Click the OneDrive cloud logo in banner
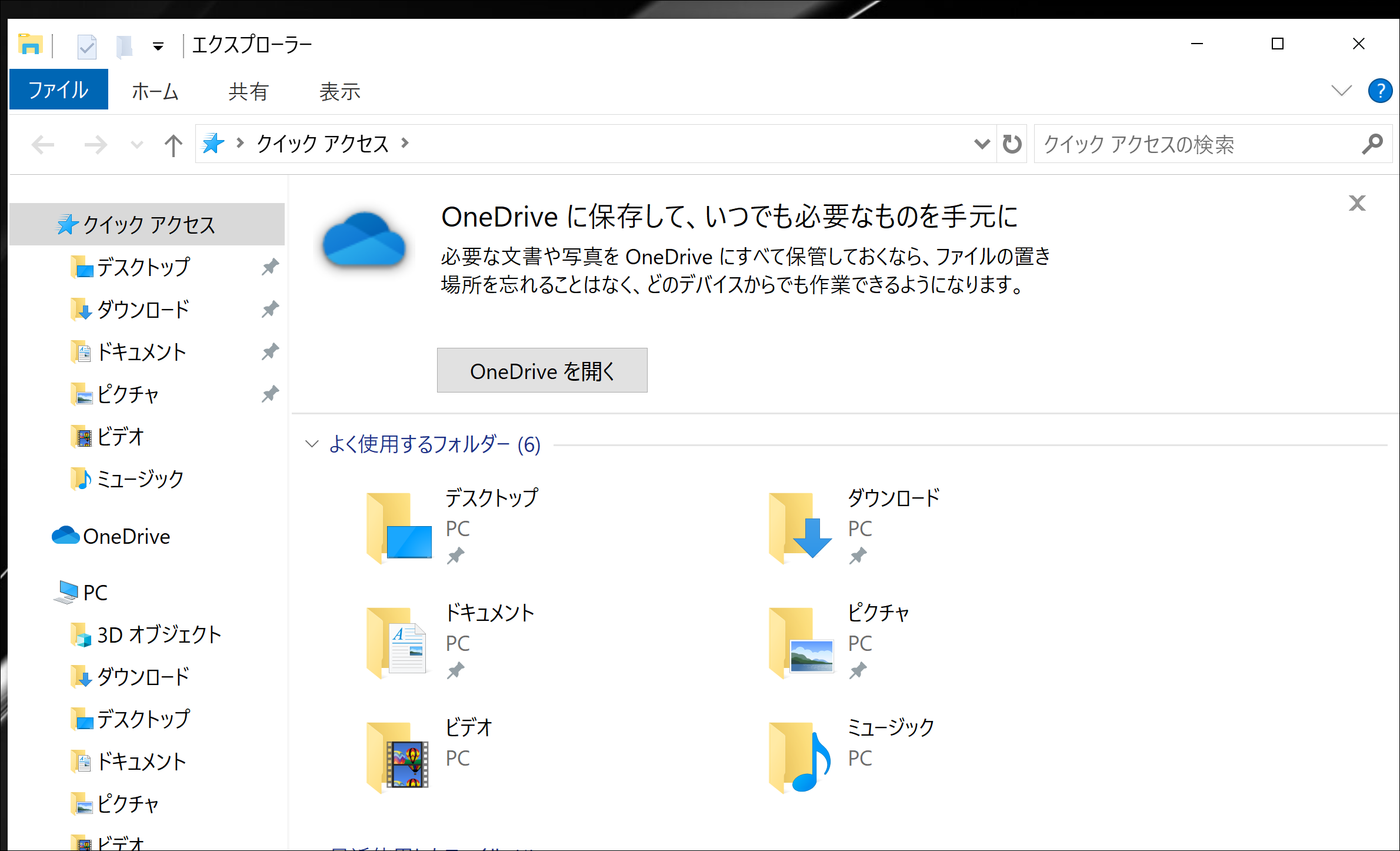 tap(365, 240)
